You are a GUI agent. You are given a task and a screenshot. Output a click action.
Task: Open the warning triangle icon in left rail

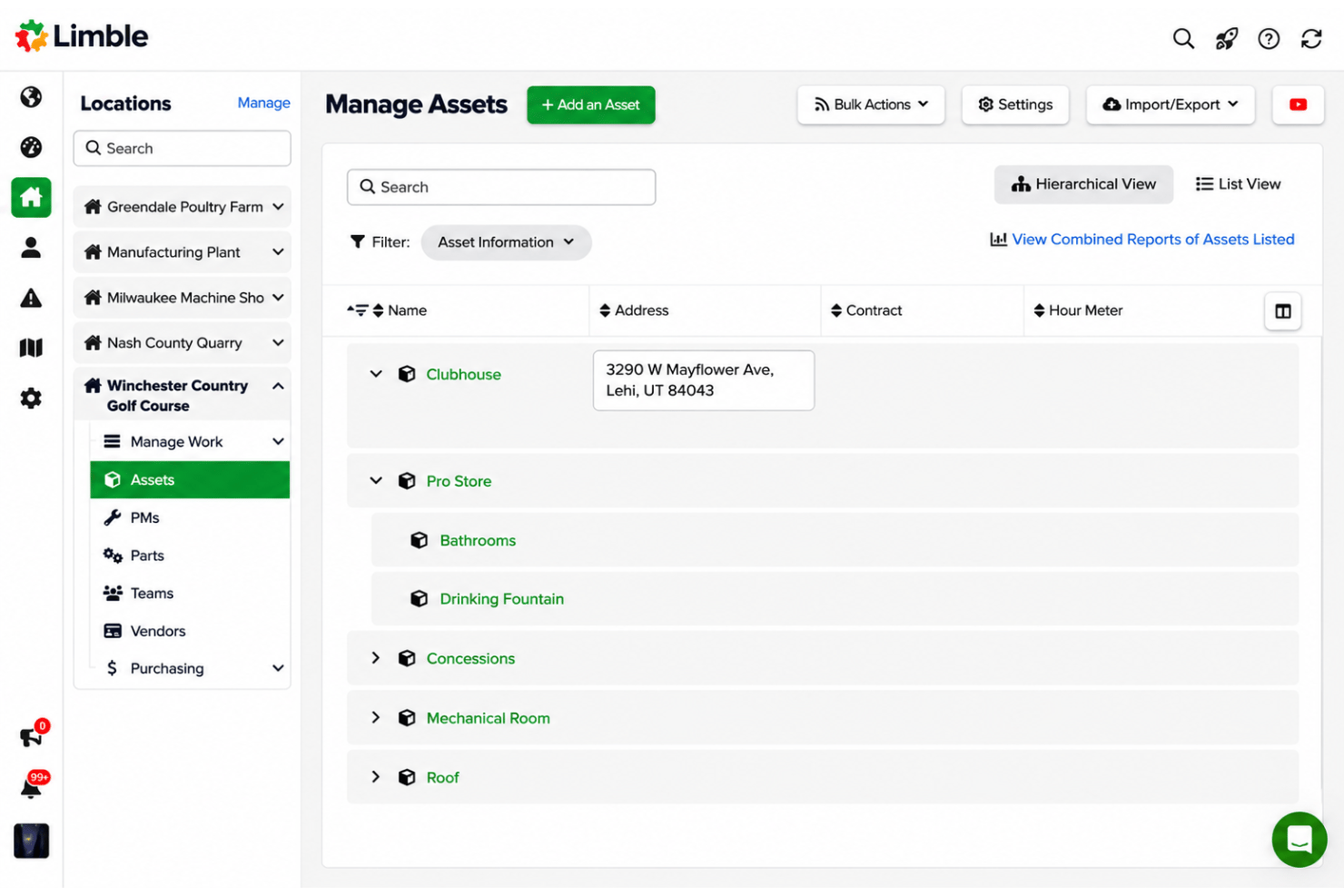[x=31, y=298]
